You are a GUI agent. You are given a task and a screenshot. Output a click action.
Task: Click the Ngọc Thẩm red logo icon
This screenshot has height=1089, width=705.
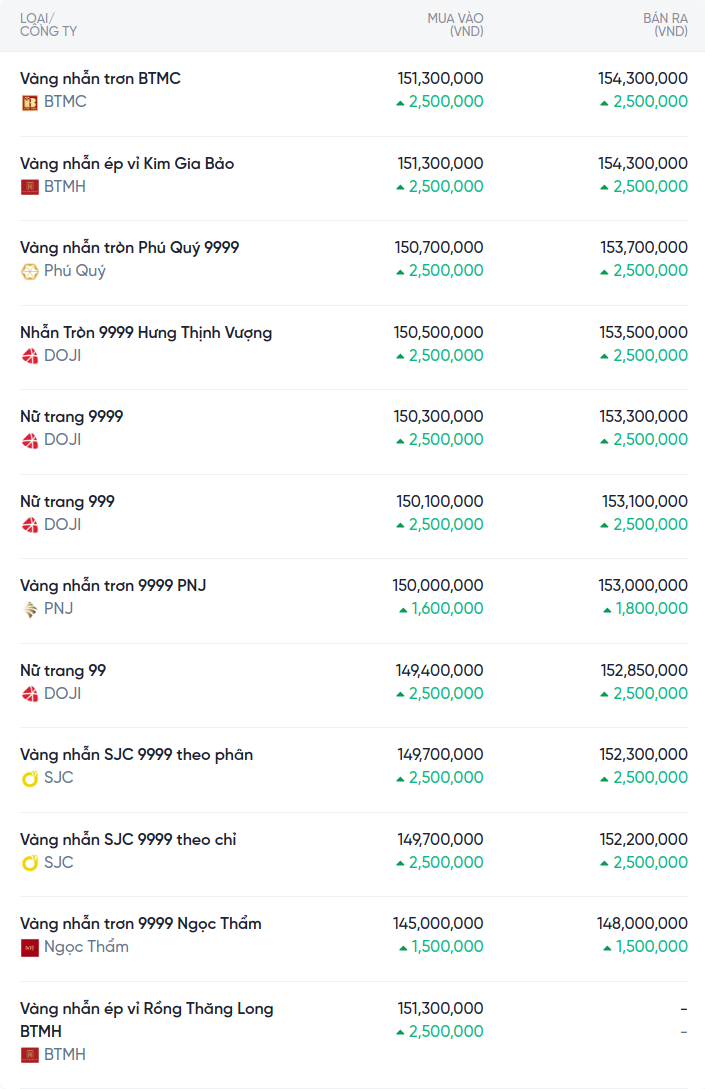pyautogui.click(x=30, y=947)
